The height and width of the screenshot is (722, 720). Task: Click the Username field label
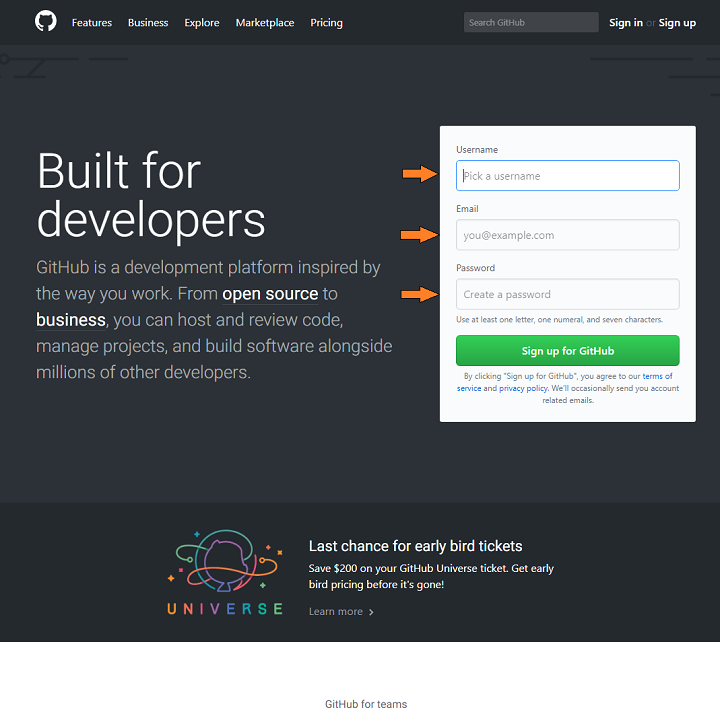point(477,150)
